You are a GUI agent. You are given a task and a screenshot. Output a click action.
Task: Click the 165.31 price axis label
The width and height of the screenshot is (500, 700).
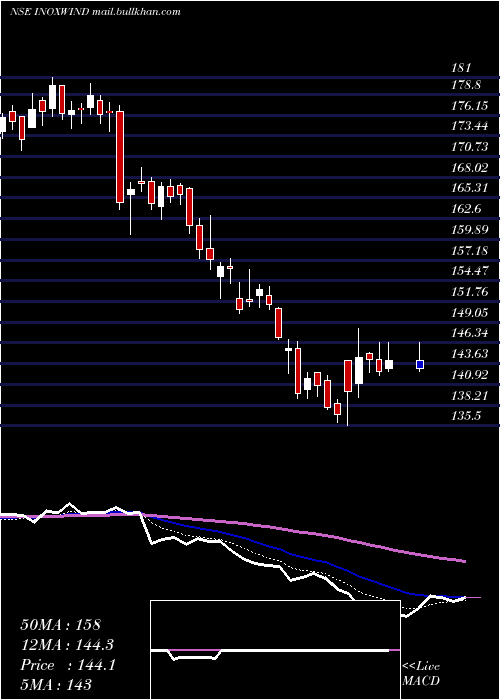point(469,188)
